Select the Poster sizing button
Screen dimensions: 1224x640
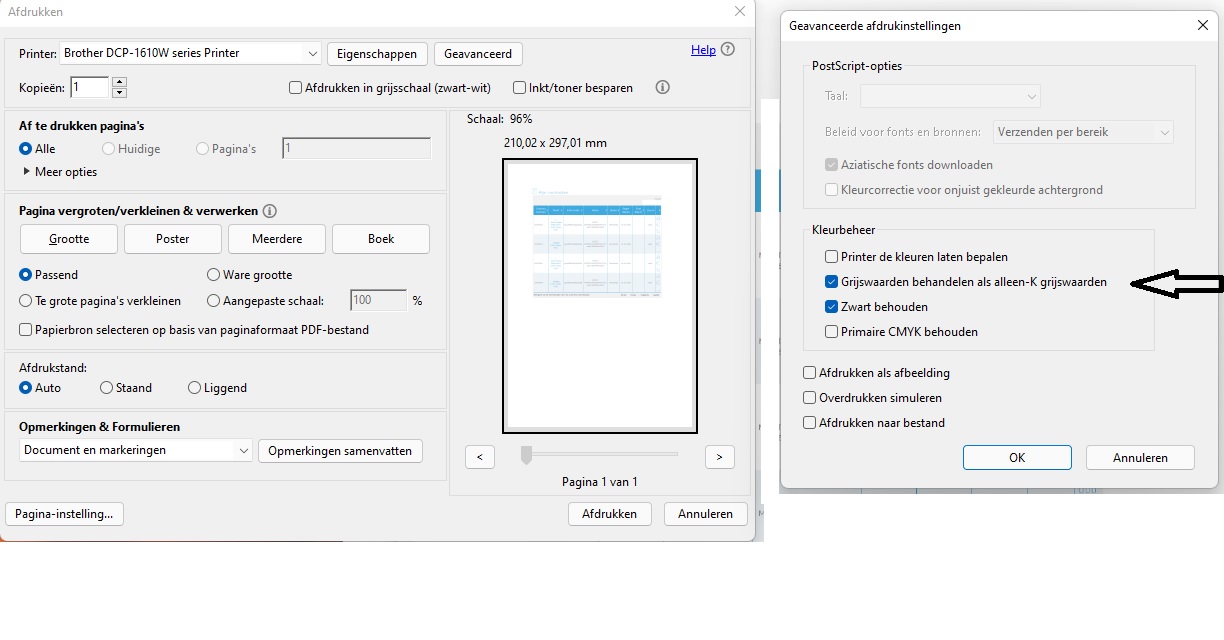173,239
